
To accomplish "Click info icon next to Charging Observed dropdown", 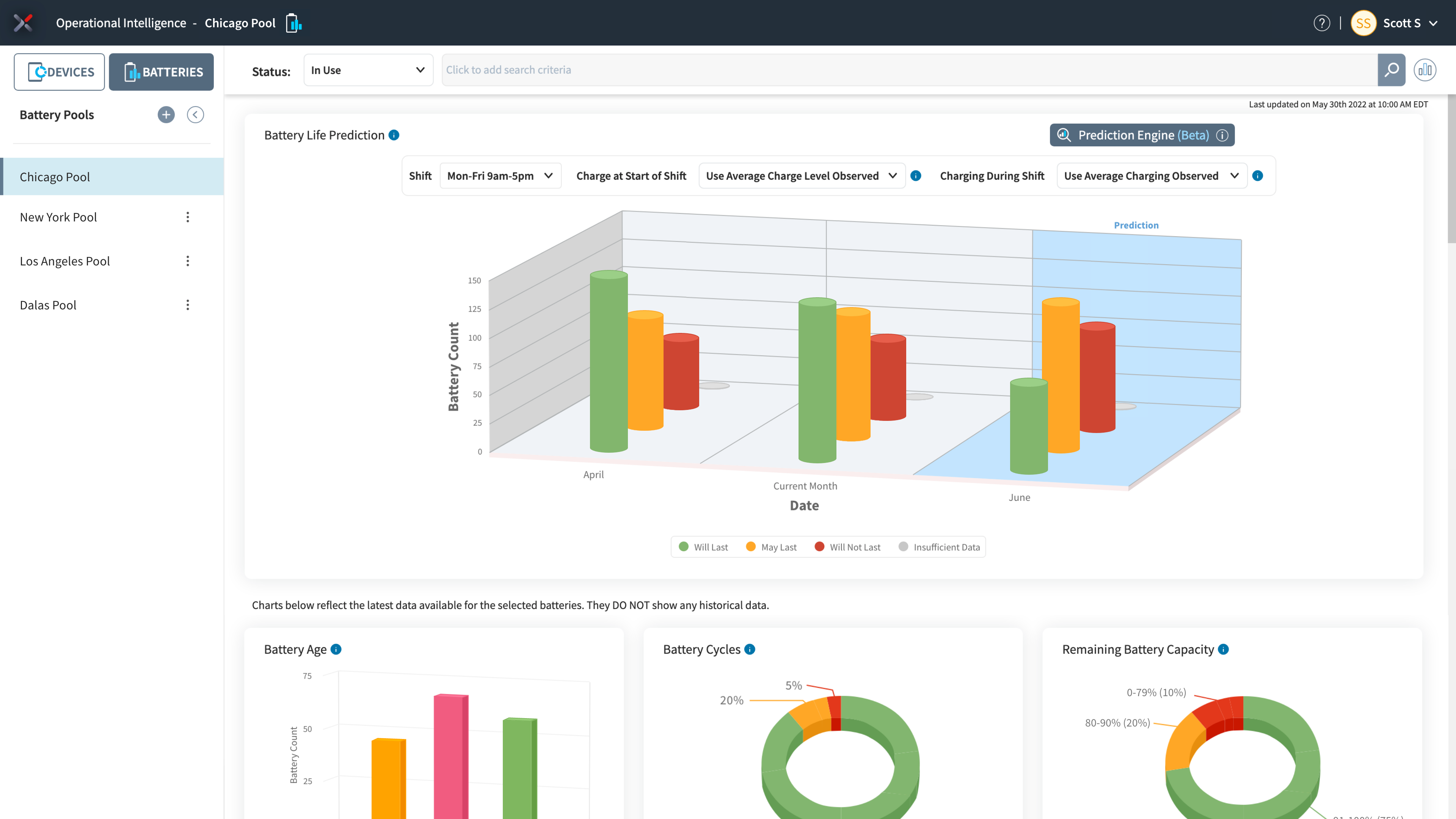I will coord(1258,176).
